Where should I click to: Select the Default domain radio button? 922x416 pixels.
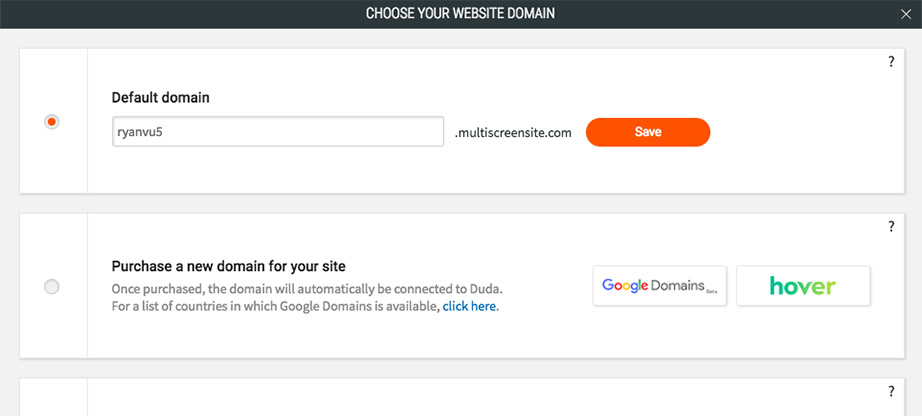pyautogui.click(x=52, y=121)
